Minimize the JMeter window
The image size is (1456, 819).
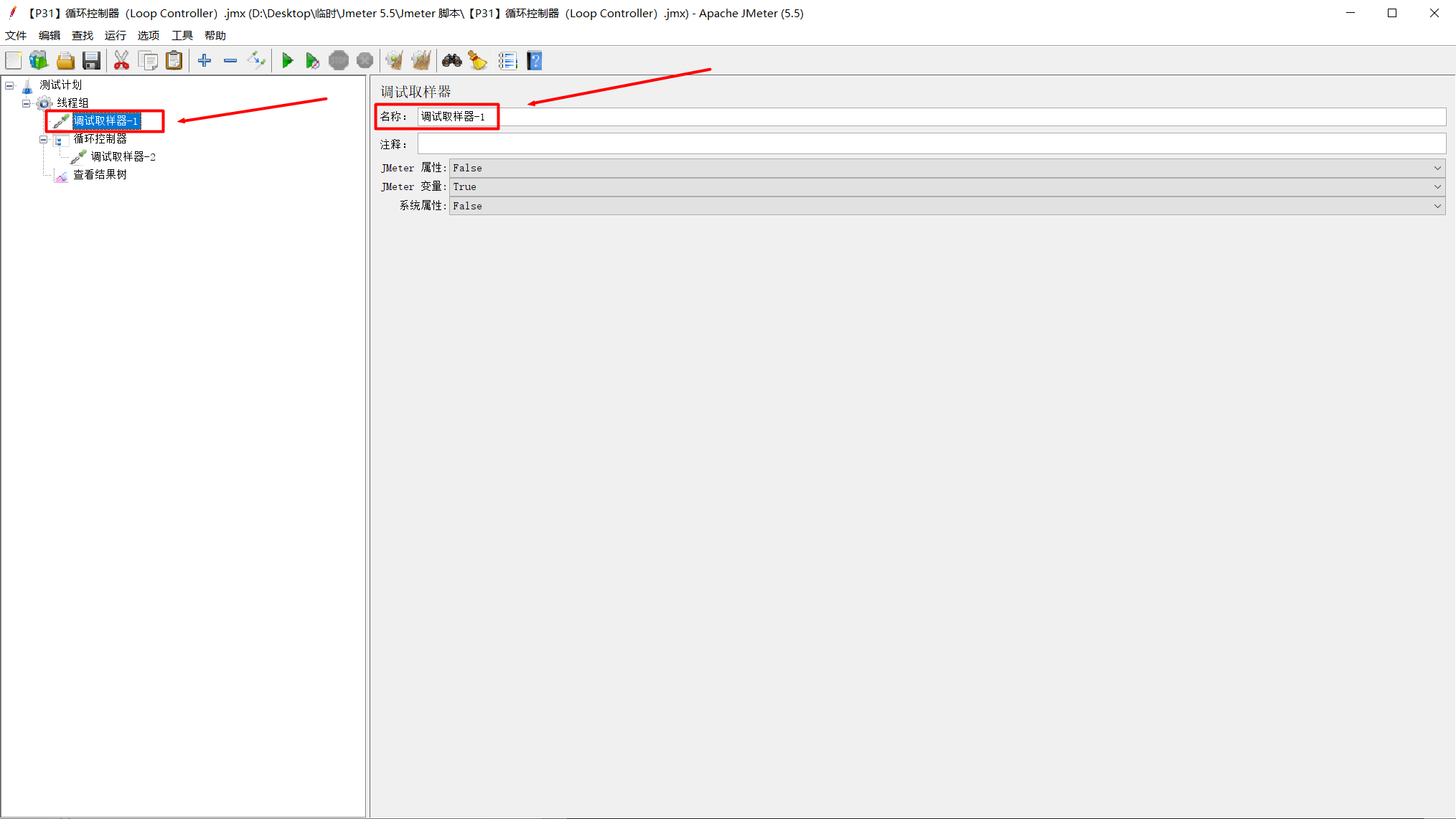[x=1351, y=13]
